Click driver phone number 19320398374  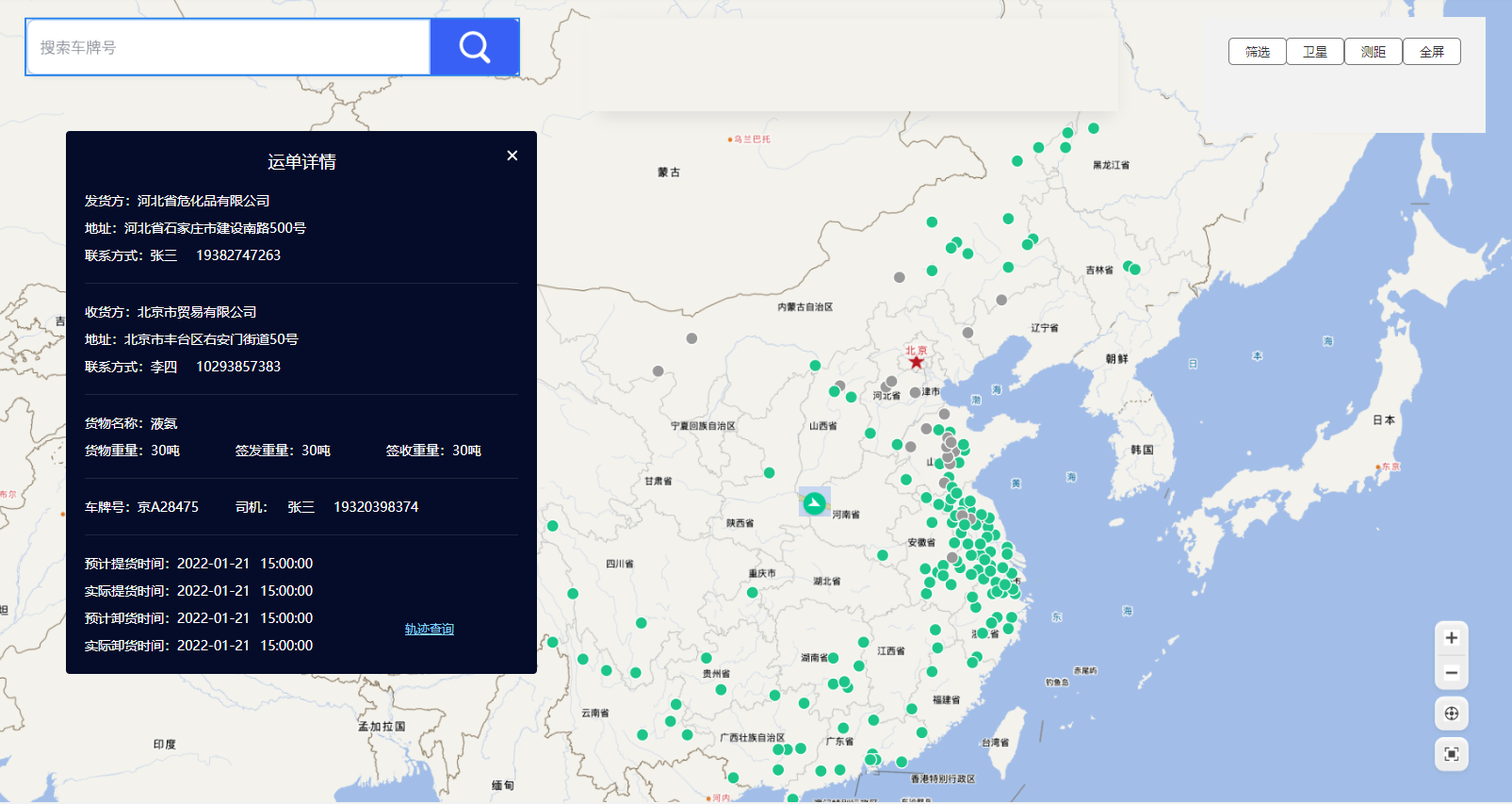point(376,507)
